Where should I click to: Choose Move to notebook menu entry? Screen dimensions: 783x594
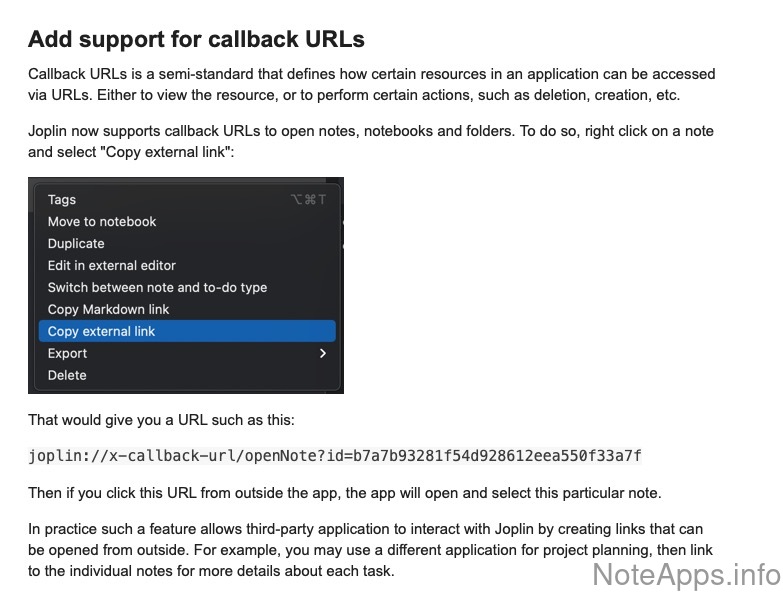[102, 222]
